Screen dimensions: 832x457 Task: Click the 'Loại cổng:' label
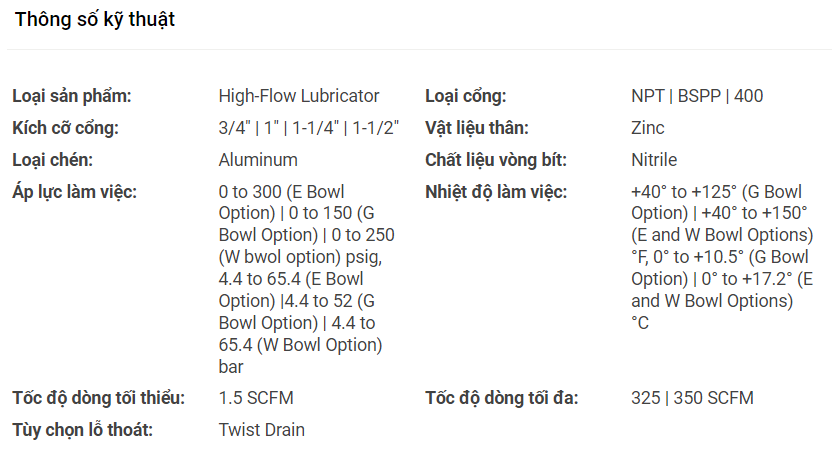pos(466,96)
